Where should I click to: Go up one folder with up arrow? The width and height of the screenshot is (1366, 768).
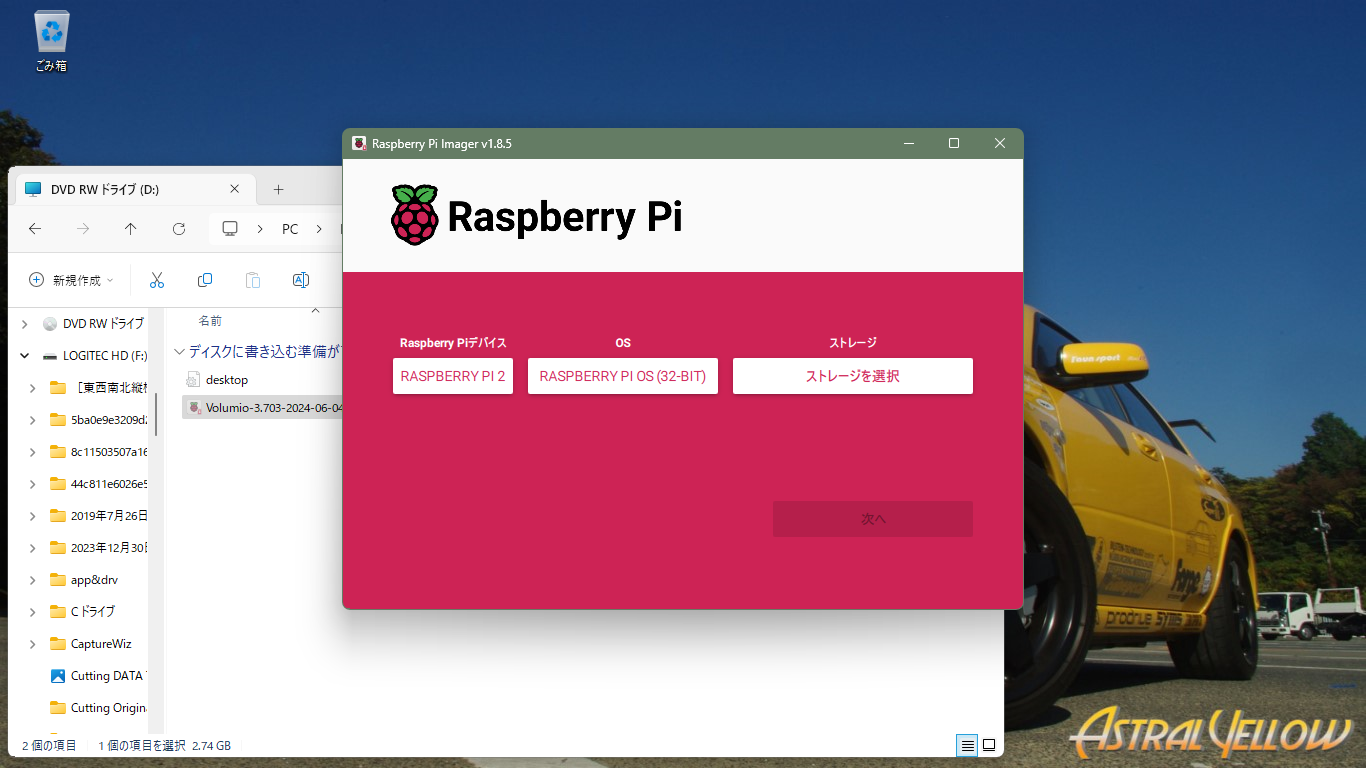pyautogui.click(x=131, y=229)
